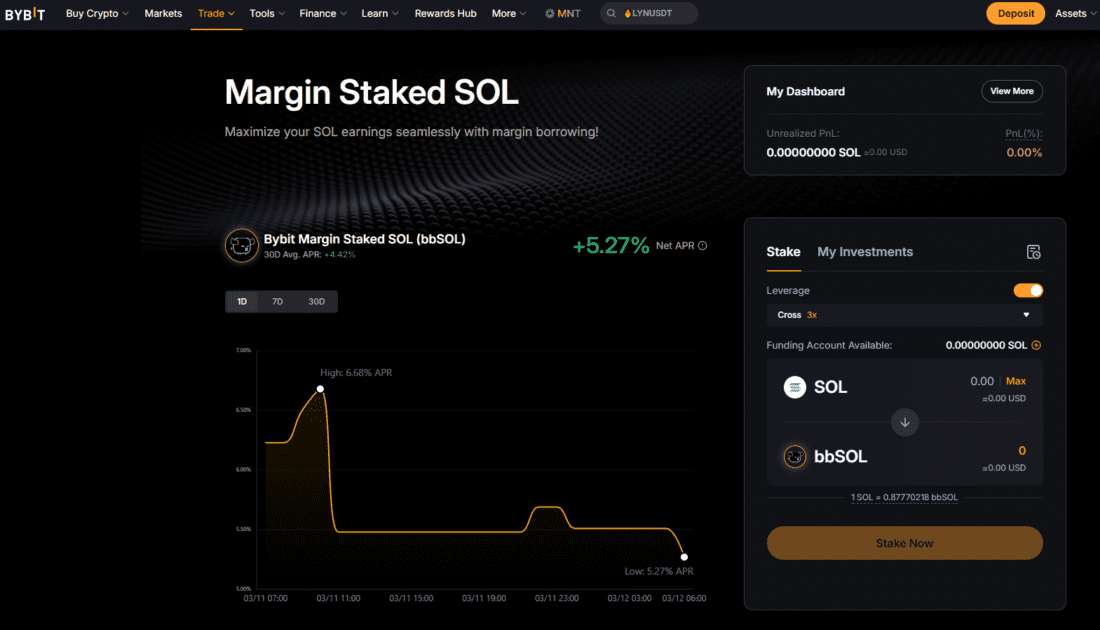Click the Deposit button
1100x630 pixels.
1015,14
